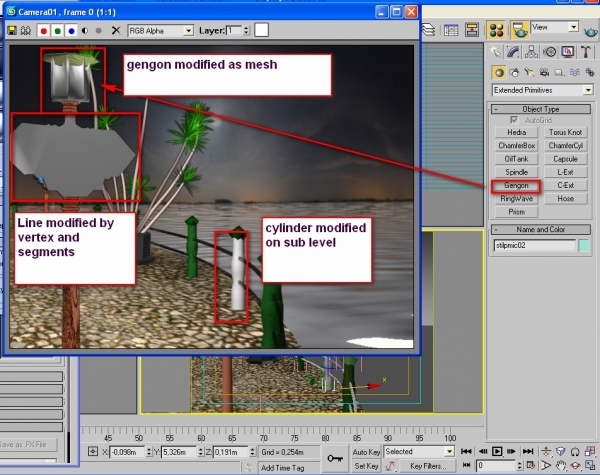
Task: Open the Extended Primitives dropdown
Action: pos(543,90)
